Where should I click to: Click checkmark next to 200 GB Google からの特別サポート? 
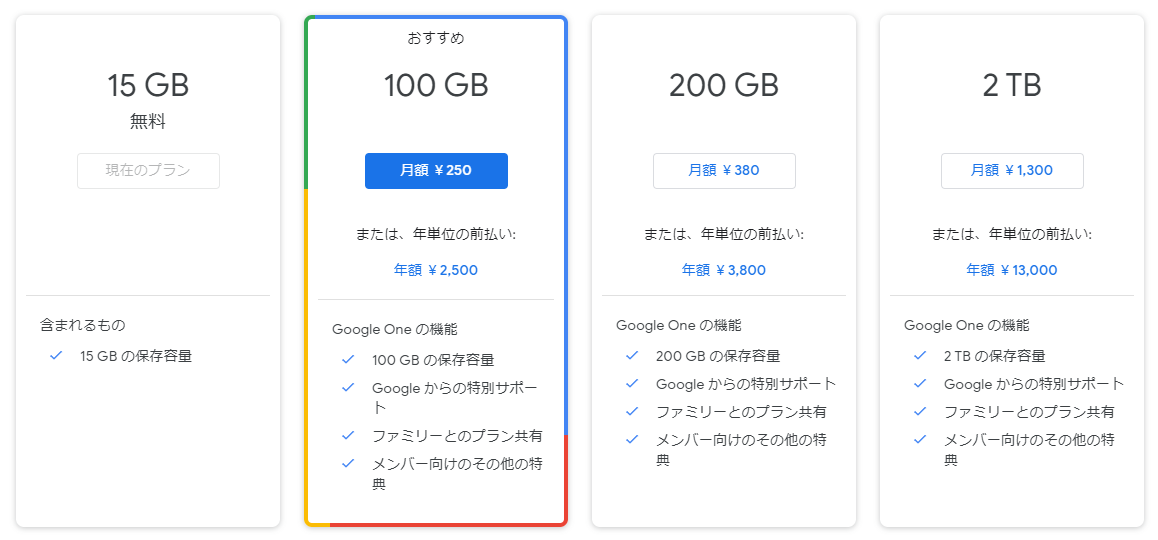(x=632, y=384)
